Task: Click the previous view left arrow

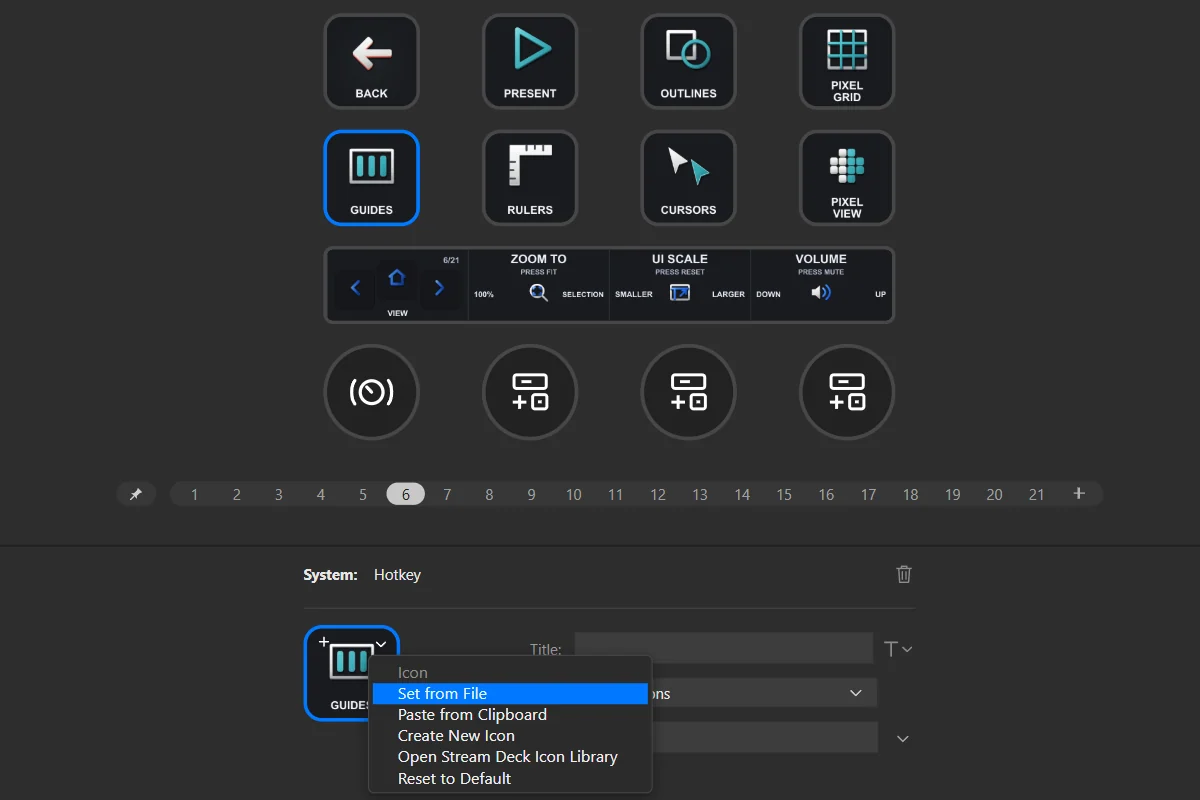Action: coord(355,289)
